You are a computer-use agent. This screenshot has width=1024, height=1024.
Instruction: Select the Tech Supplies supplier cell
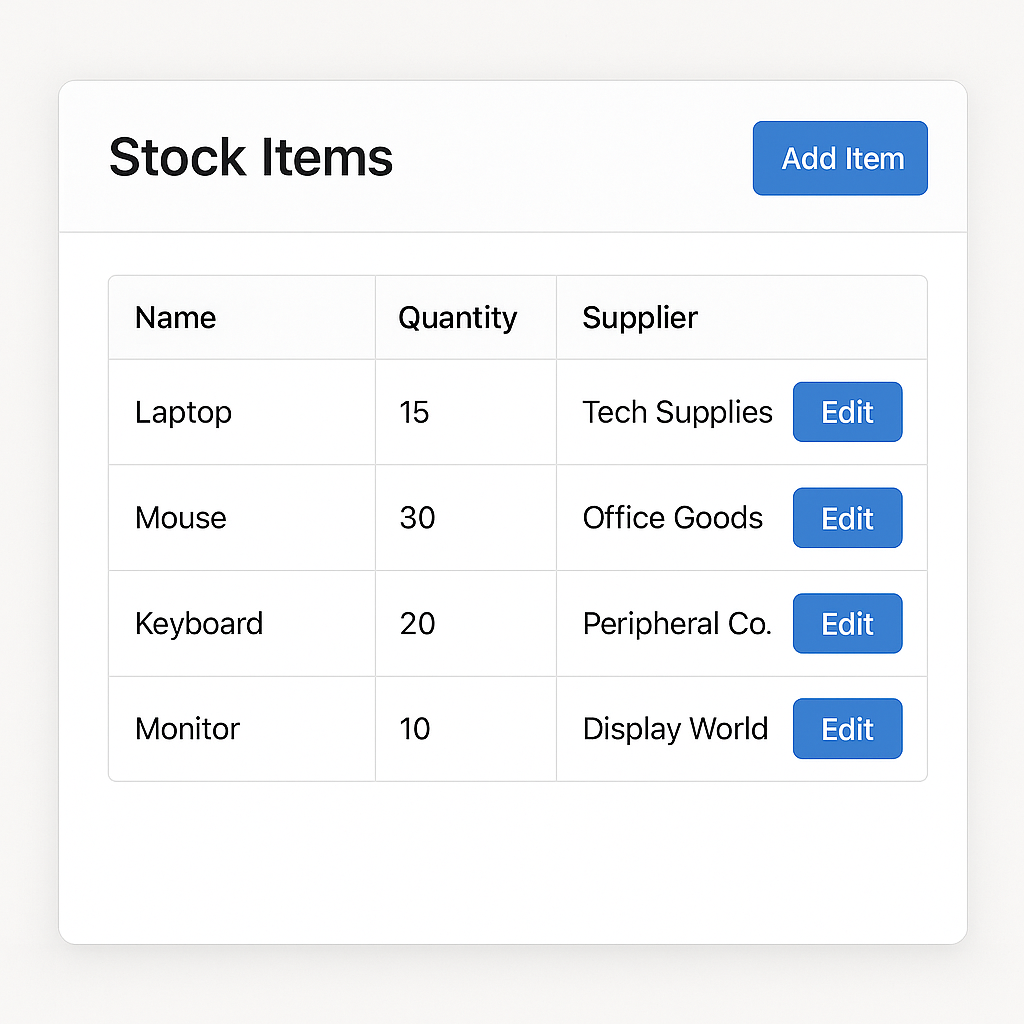[x=677, y=412]
